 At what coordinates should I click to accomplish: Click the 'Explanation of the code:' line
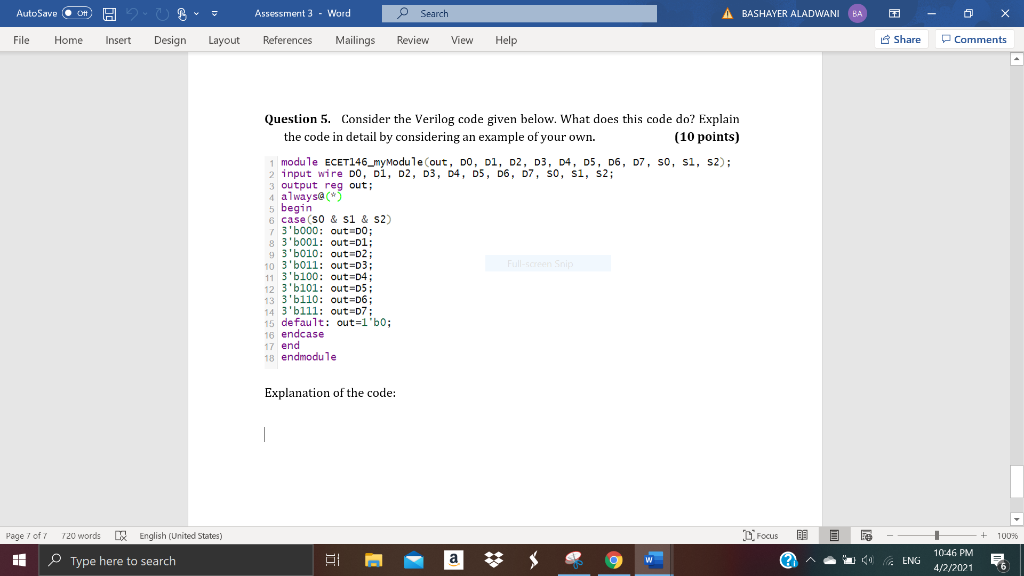[x=330, y=392]
